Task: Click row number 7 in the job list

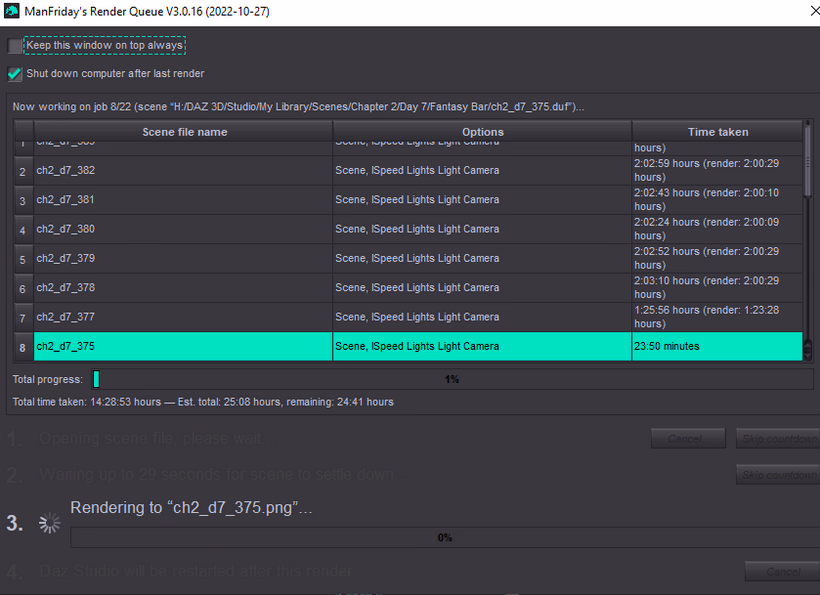Action: coord(22,318)
